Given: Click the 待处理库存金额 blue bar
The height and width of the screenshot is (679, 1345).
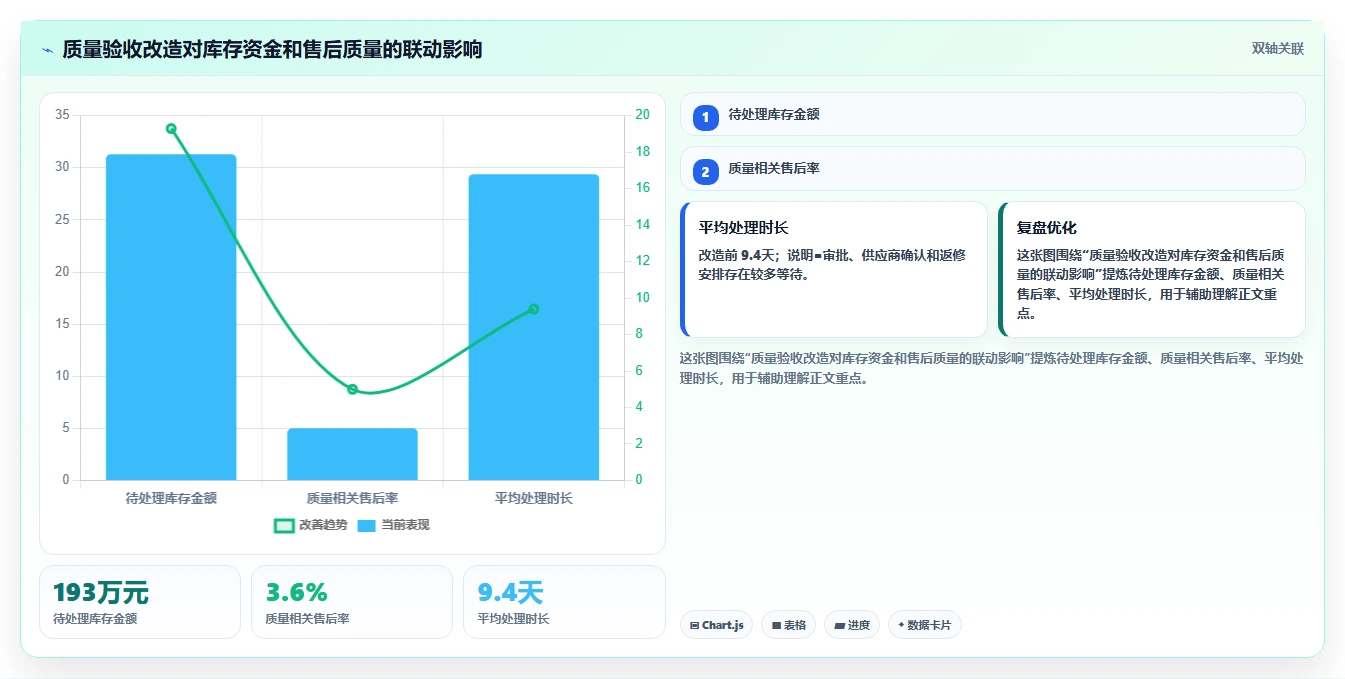Looking at the screenshot, I should [171, 317].
